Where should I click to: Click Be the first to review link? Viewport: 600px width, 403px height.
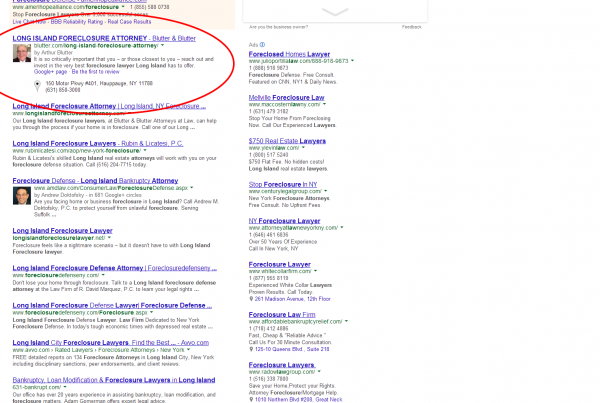coord(96,72)
